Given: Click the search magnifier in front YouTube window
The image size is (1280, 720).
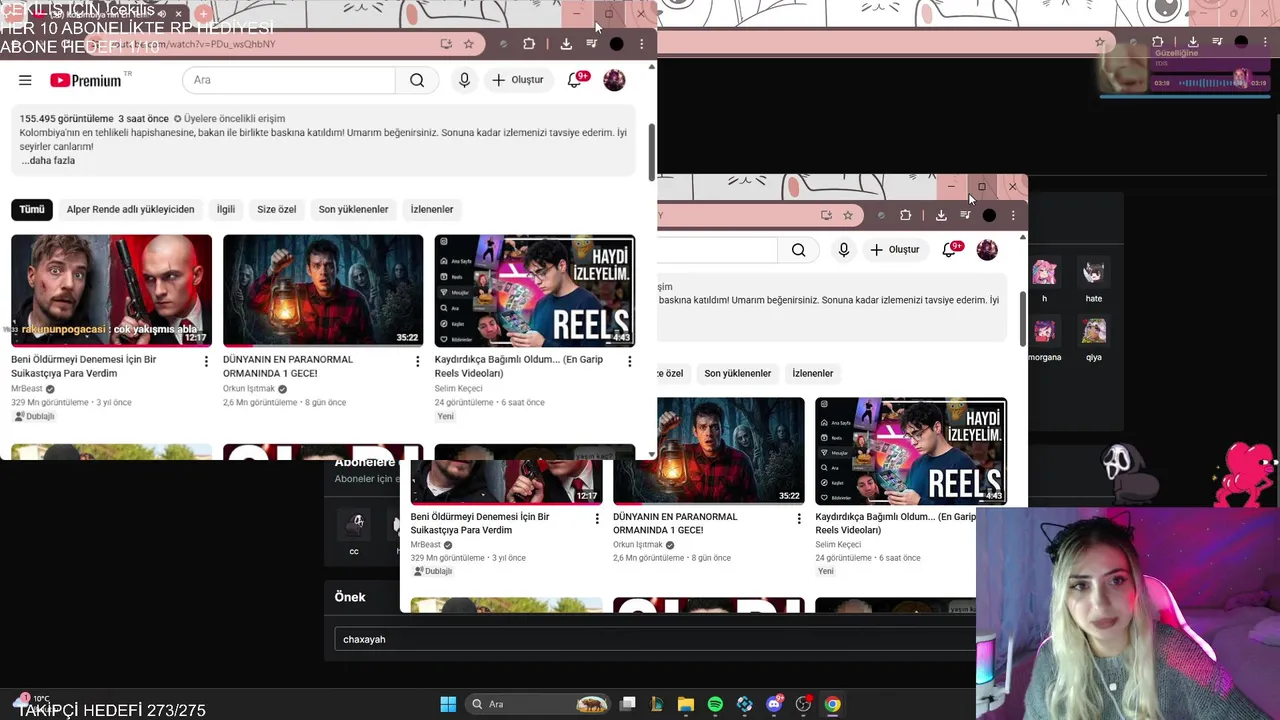Looking at the screenshot, I should click(x=417, y=80).
